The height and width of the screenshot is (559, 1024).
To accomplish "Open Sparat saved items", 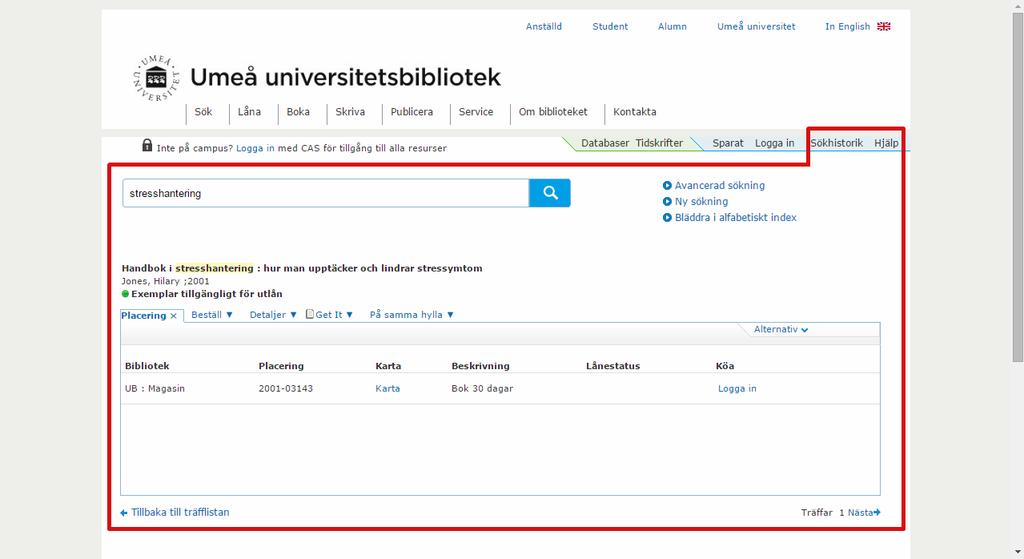I will pyautogui.click(x=728, y=143).
